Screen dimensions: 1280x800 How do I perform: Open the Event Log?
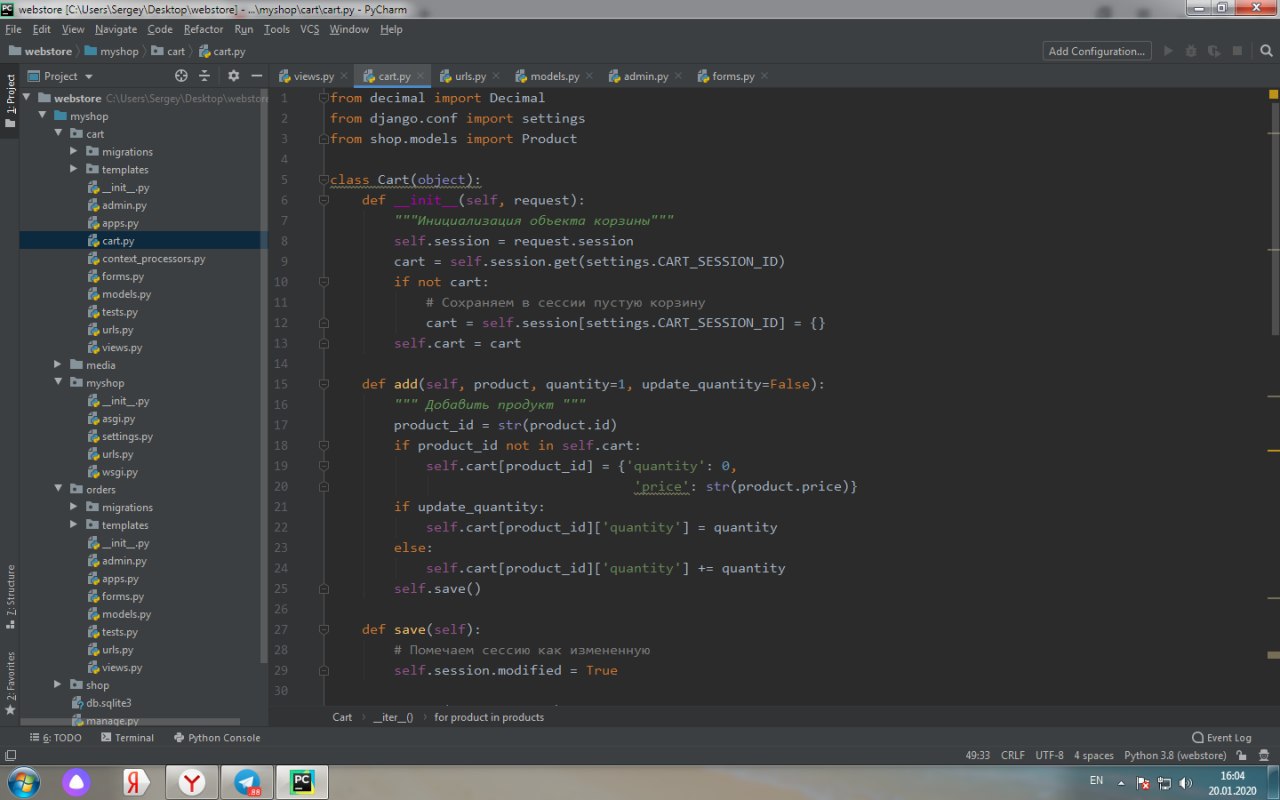tap(1221, 738)
